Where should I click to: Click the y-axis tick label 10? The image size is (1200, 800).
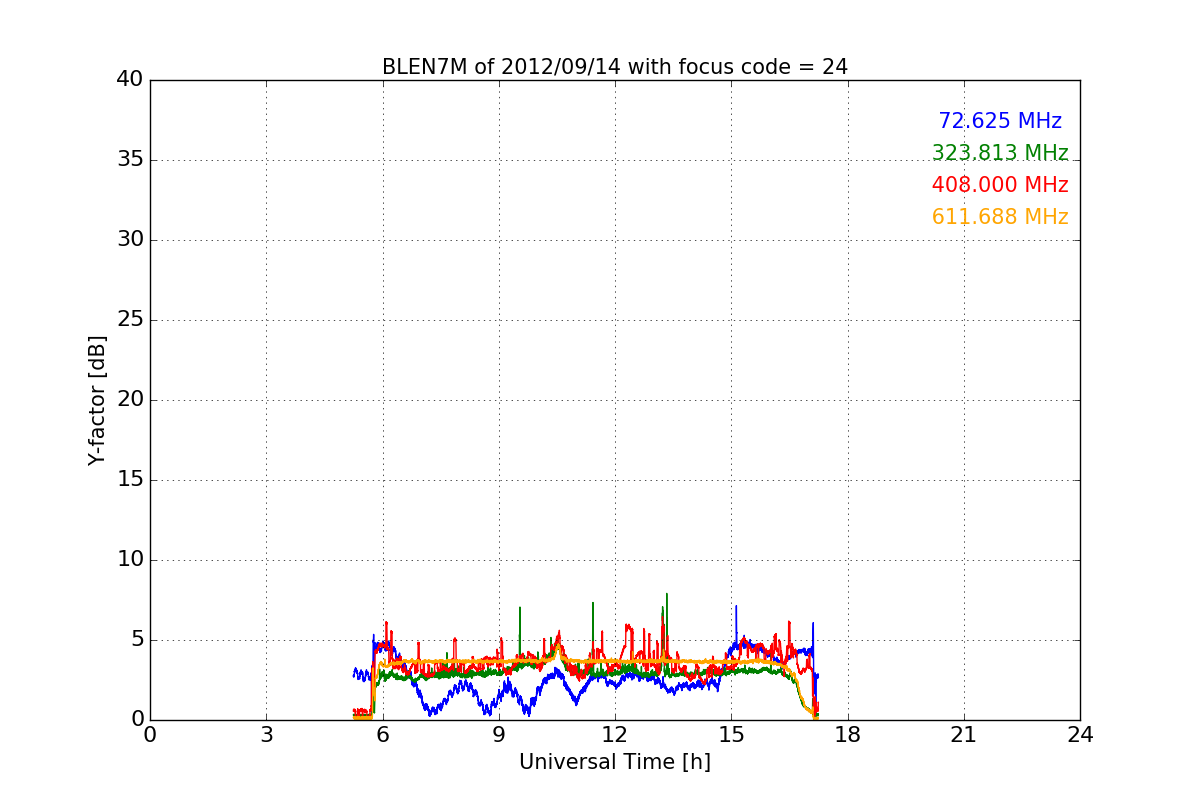tap(130, 560)
